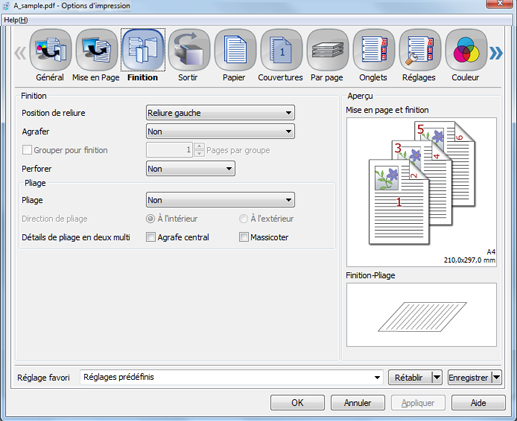Screen dimensions: 517x421
Task: Click the Annuler button
Action: click(x=358, y=403)
